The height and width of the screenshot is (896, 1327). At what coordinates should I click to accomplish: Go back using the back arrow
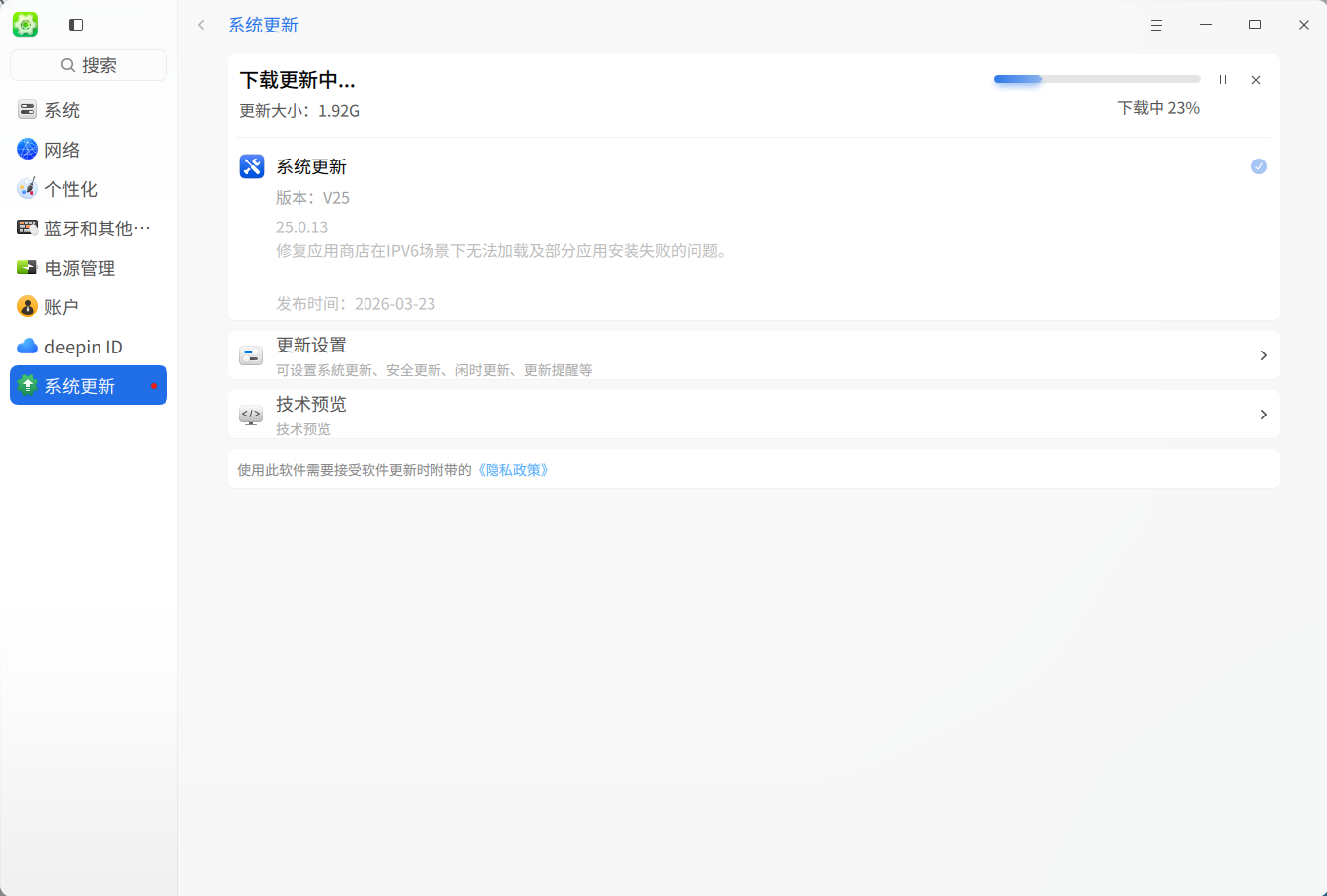[x=200, y=24]
